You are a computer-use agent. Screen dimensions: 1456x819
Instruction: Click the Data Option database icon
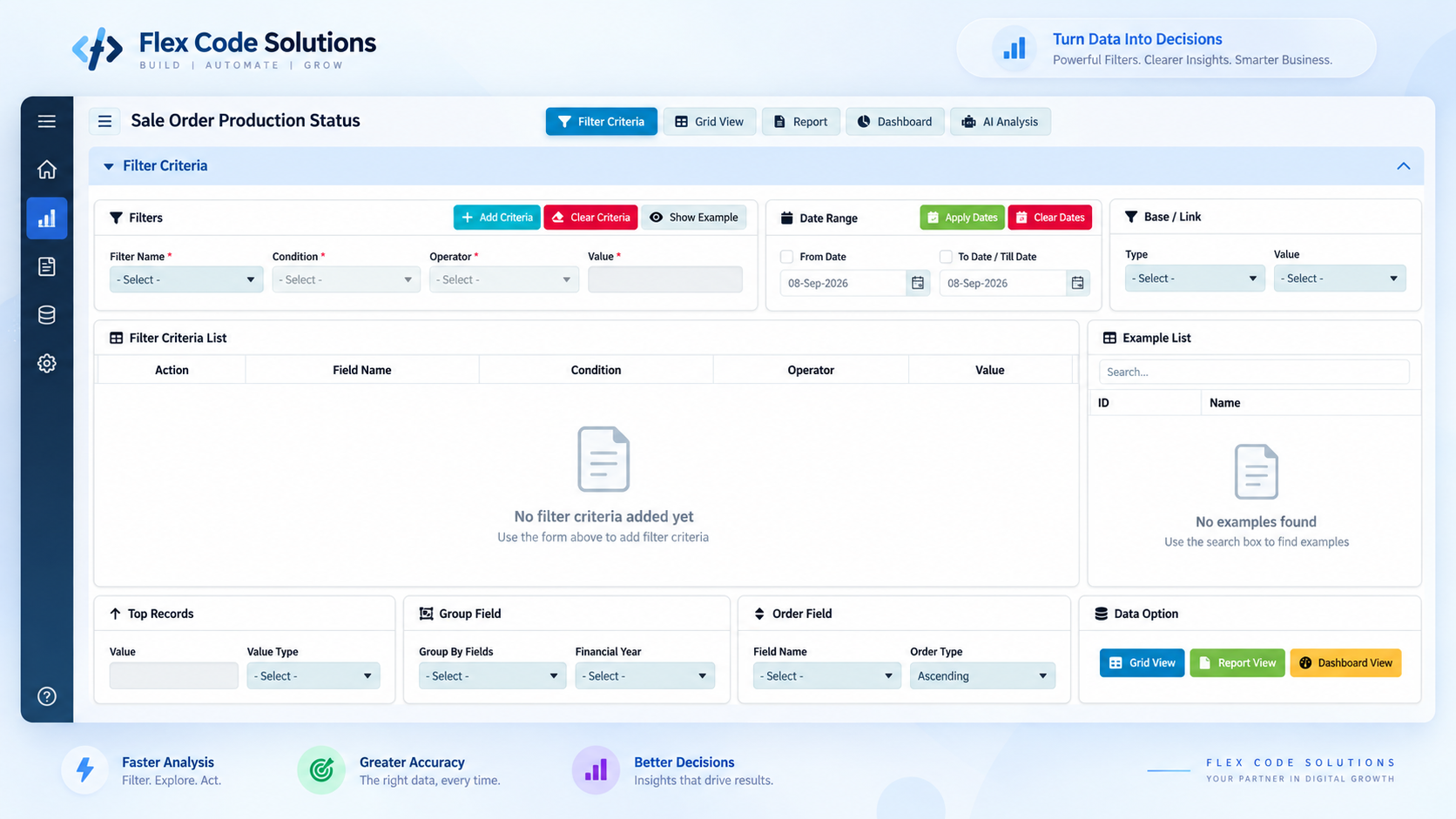[1101, 614]
